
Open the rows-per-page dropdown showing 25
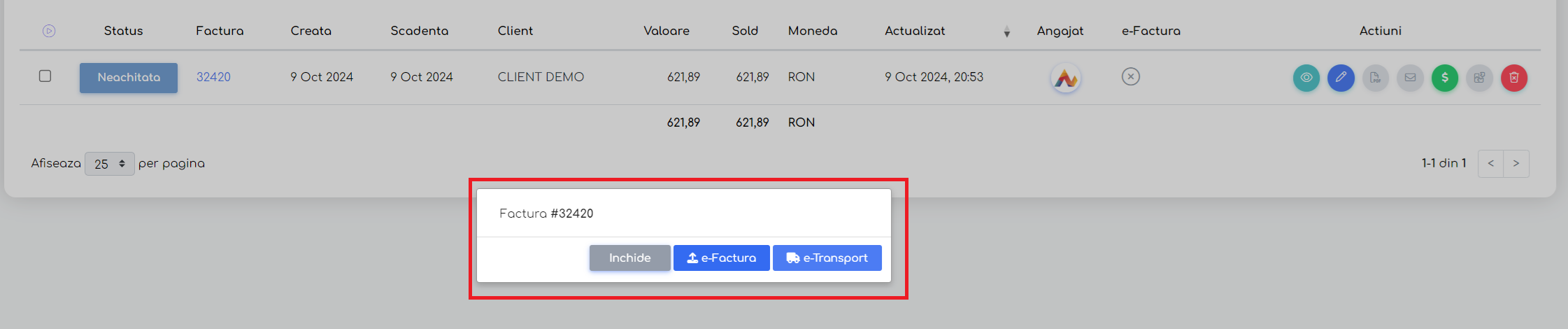pyautogui.click(x=110, y=164)
